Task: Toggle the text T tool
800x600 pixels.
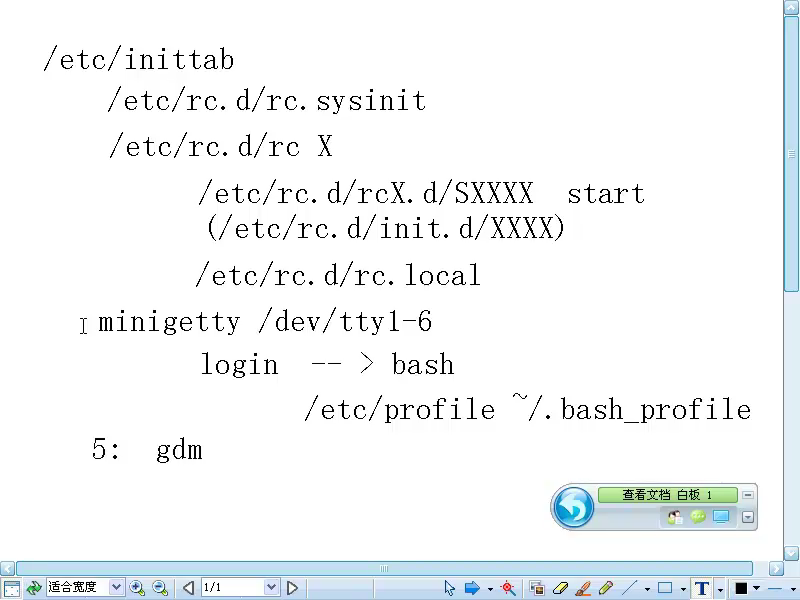Action: (x=702, y=588)
